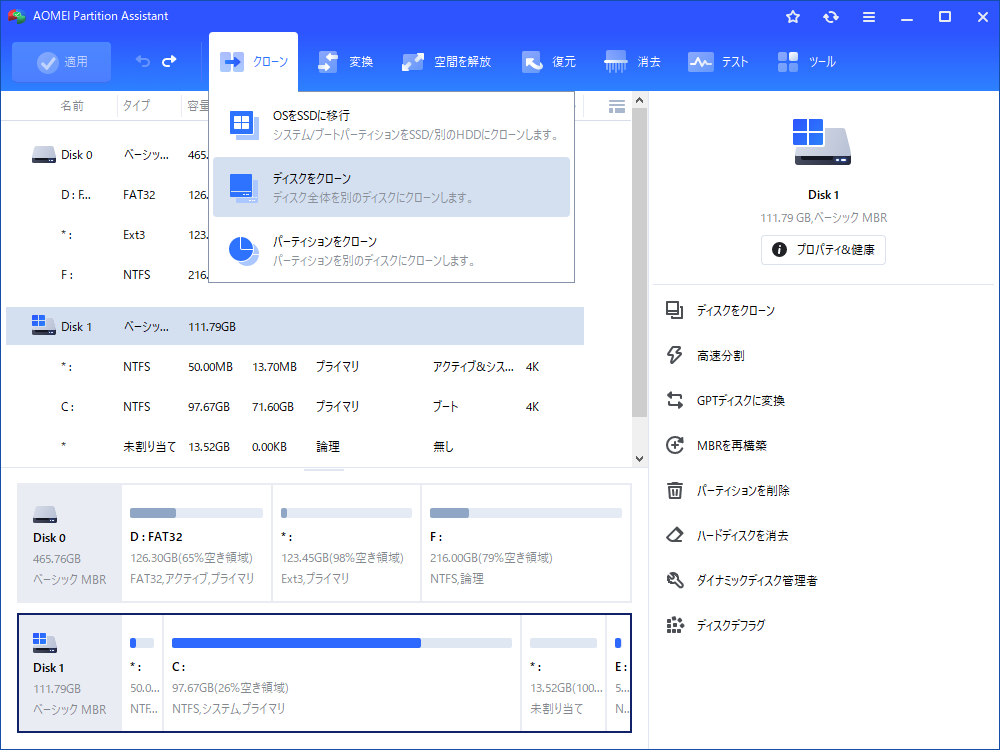Click the ツール grid icon
The width and height of the screenshot is (1000, 750).
[788, 62]
